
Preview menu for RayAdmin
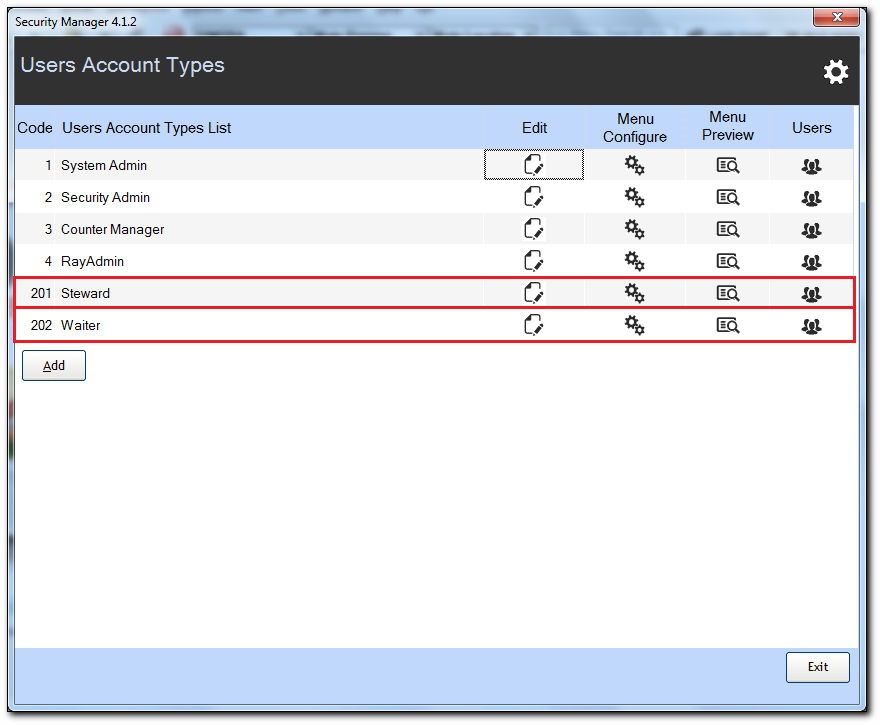pyautogui.click(x=728, y=261)
